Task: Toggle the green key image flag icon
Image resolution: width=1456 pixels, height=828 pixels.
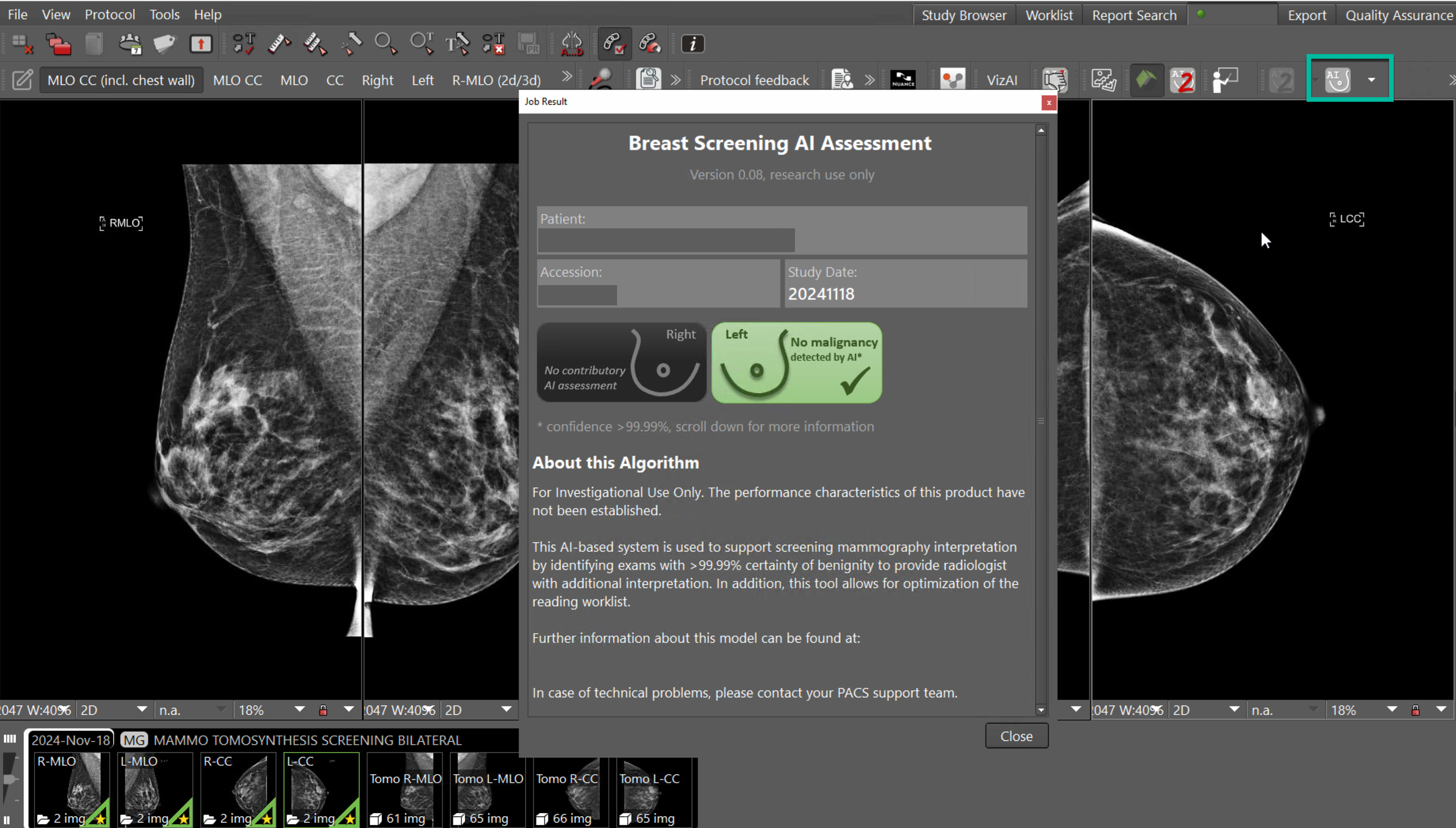Action: pos(1147,80)
